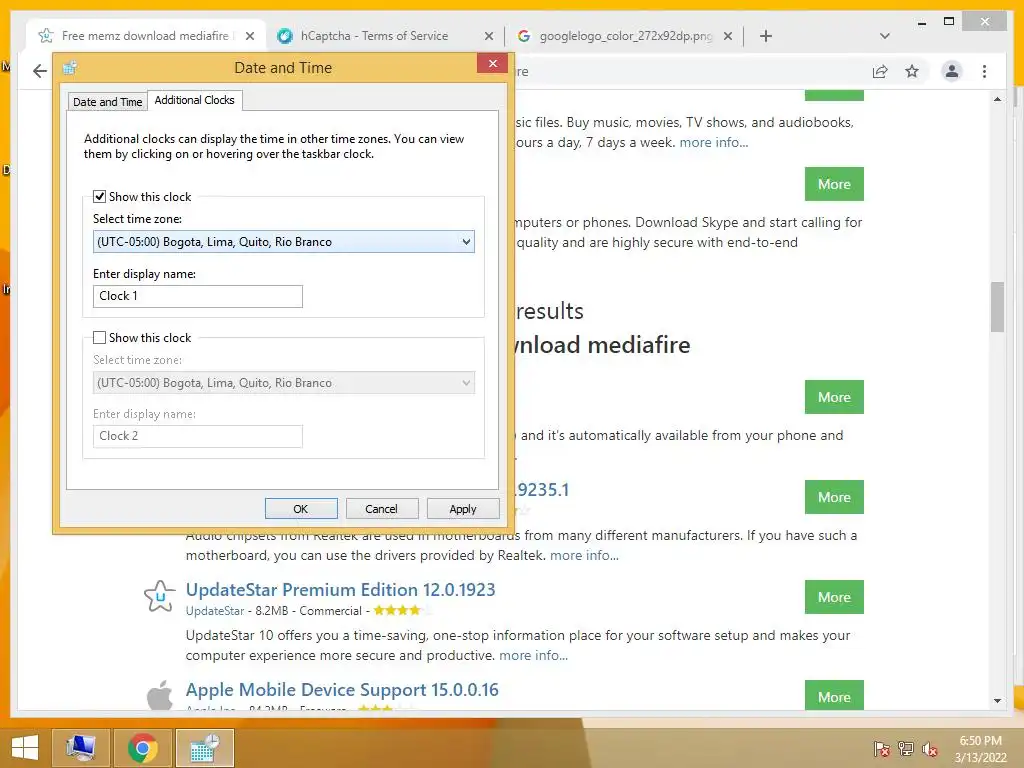Bookmark page with the star icon
This screenshot has height=768, width=1024.
[x=912, y=71]
